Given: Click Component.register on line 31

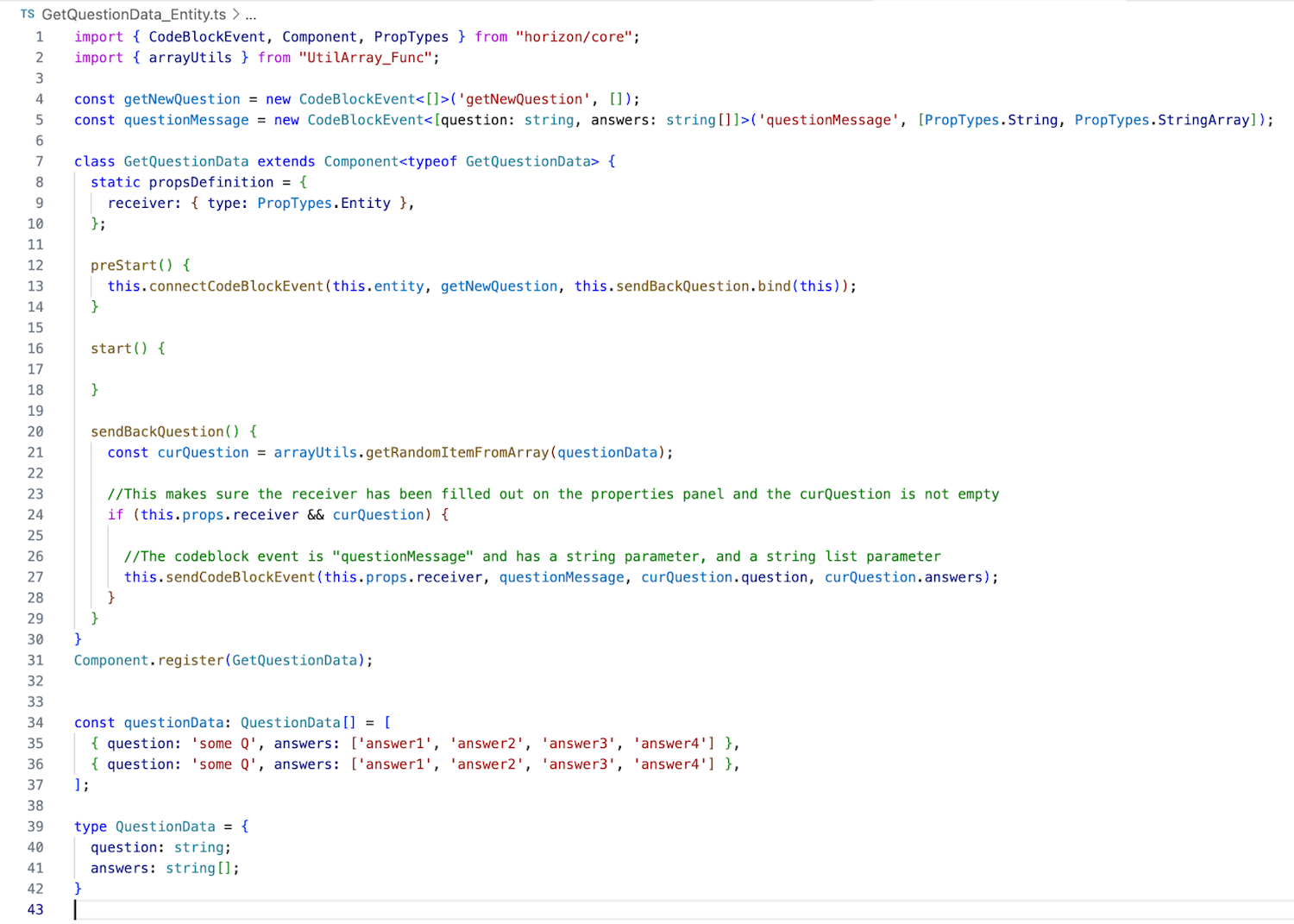Looking at the screenshot, I should (148, 660).
